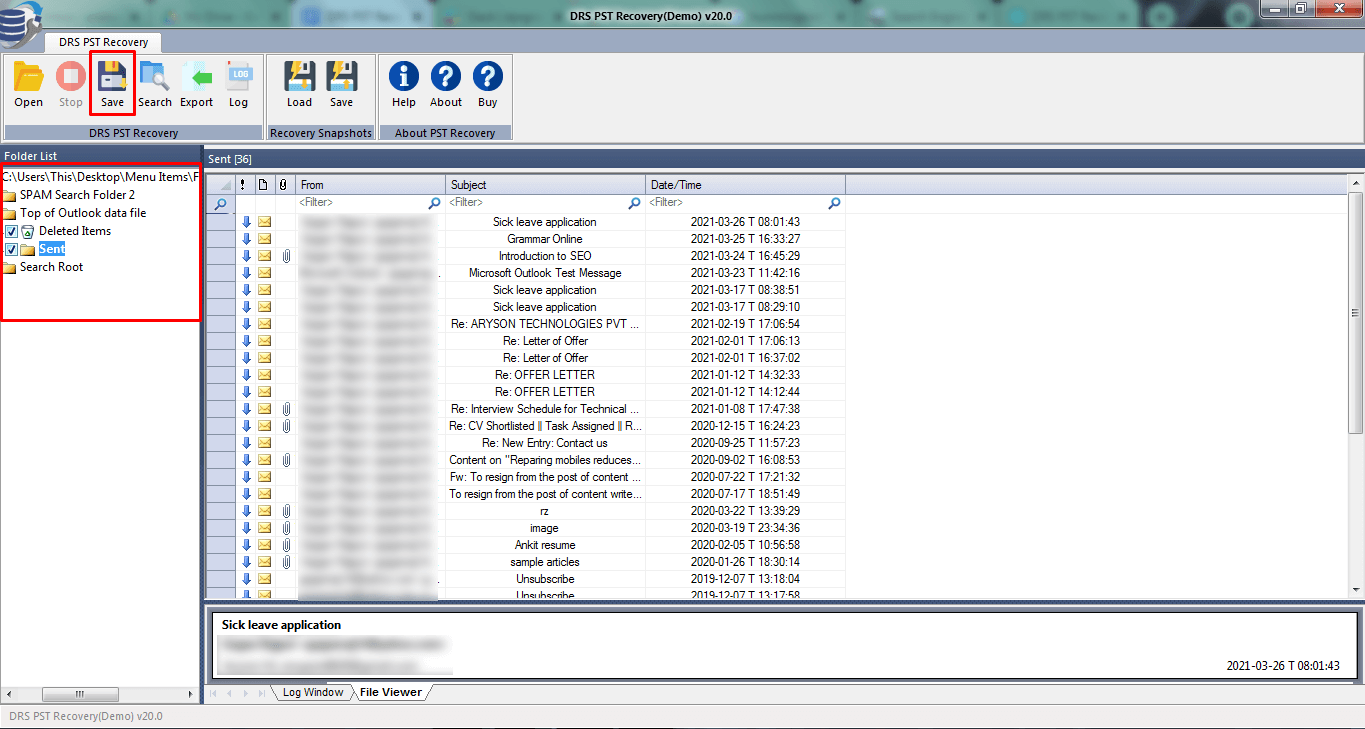
Task: Select Deleted Items folder label
Action: (x=75, y=231)
